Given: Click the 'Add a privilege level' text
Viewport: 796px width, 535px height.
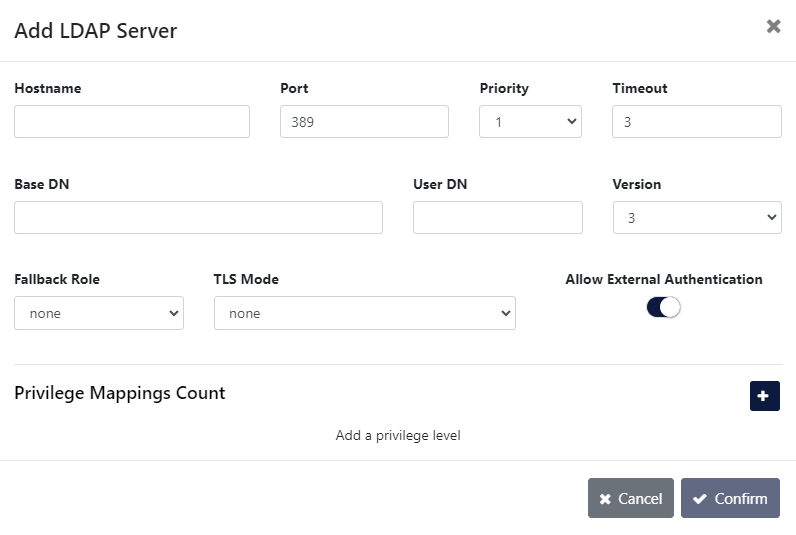Looking at the screenshot, I should tap(398, 435).
